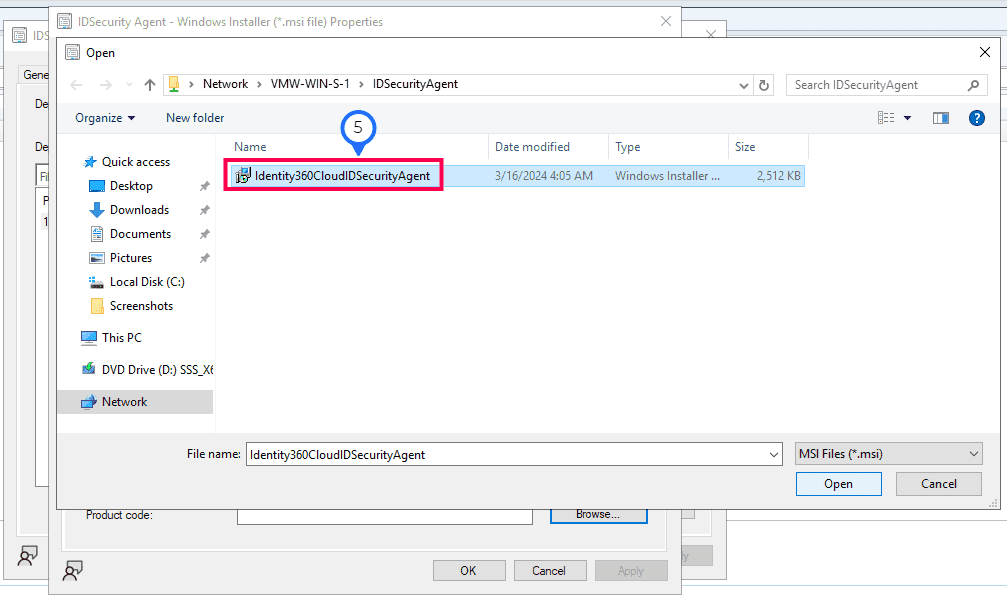Click the search magnifier icon
The height and width of the screenshot is (597, 1007).
click(974, 85)
